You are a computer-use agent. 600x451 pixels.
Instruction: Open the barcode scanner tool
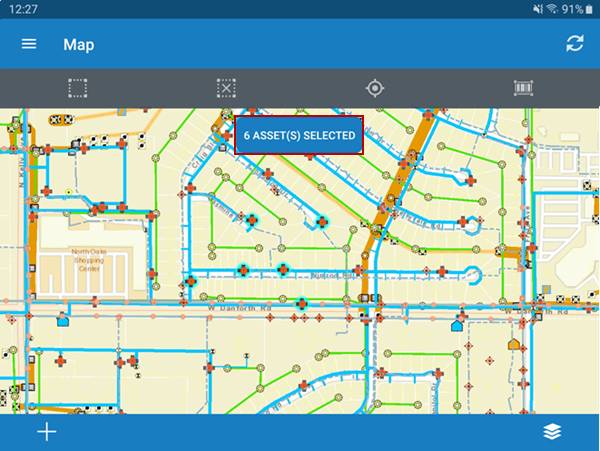tap(523, 88)
